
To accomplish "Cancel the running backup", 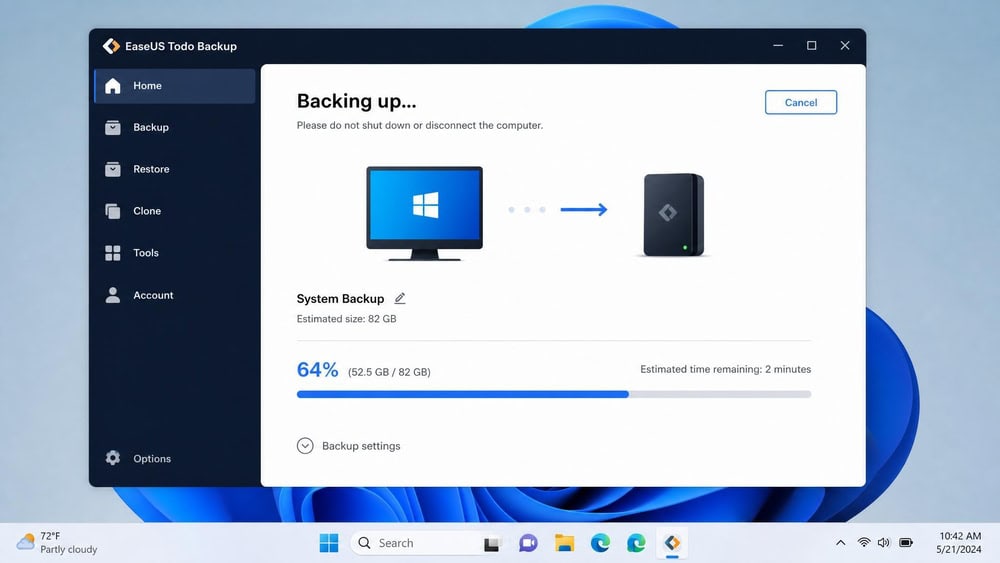I will 801,102.
